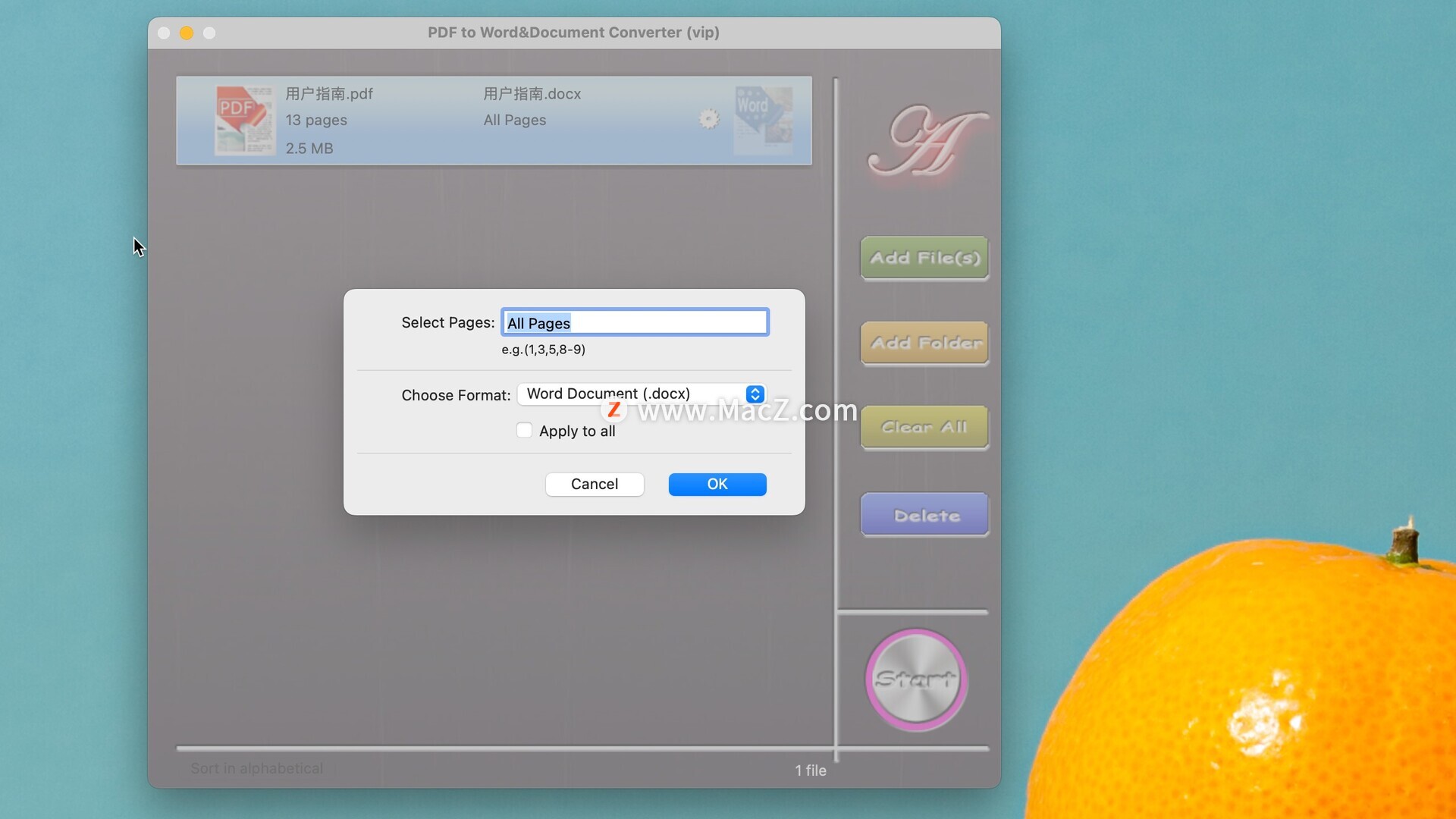Image resolution: width=1456 pixels, height=819 pixels.
Task: Click the Delete button
Action: click(924, 515)
